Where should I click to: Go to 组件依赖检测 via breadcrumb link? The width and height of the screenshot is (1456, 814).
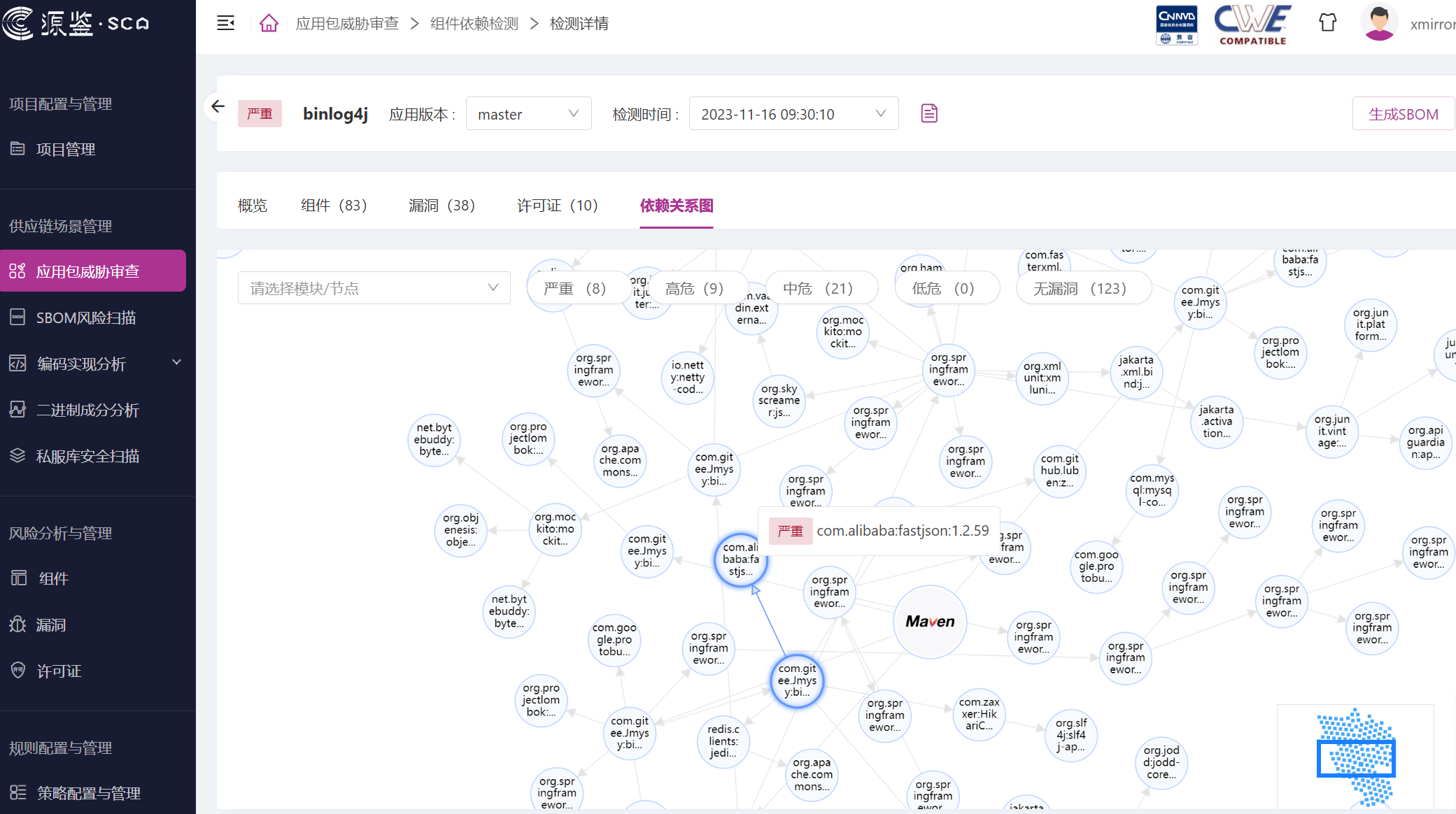pyautogui.click(x=474, y=23)
